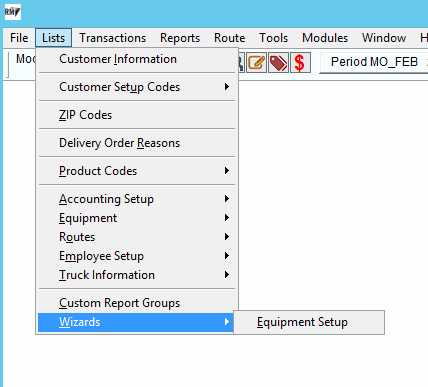Expand the Equipment submenu

pos(137,218)
